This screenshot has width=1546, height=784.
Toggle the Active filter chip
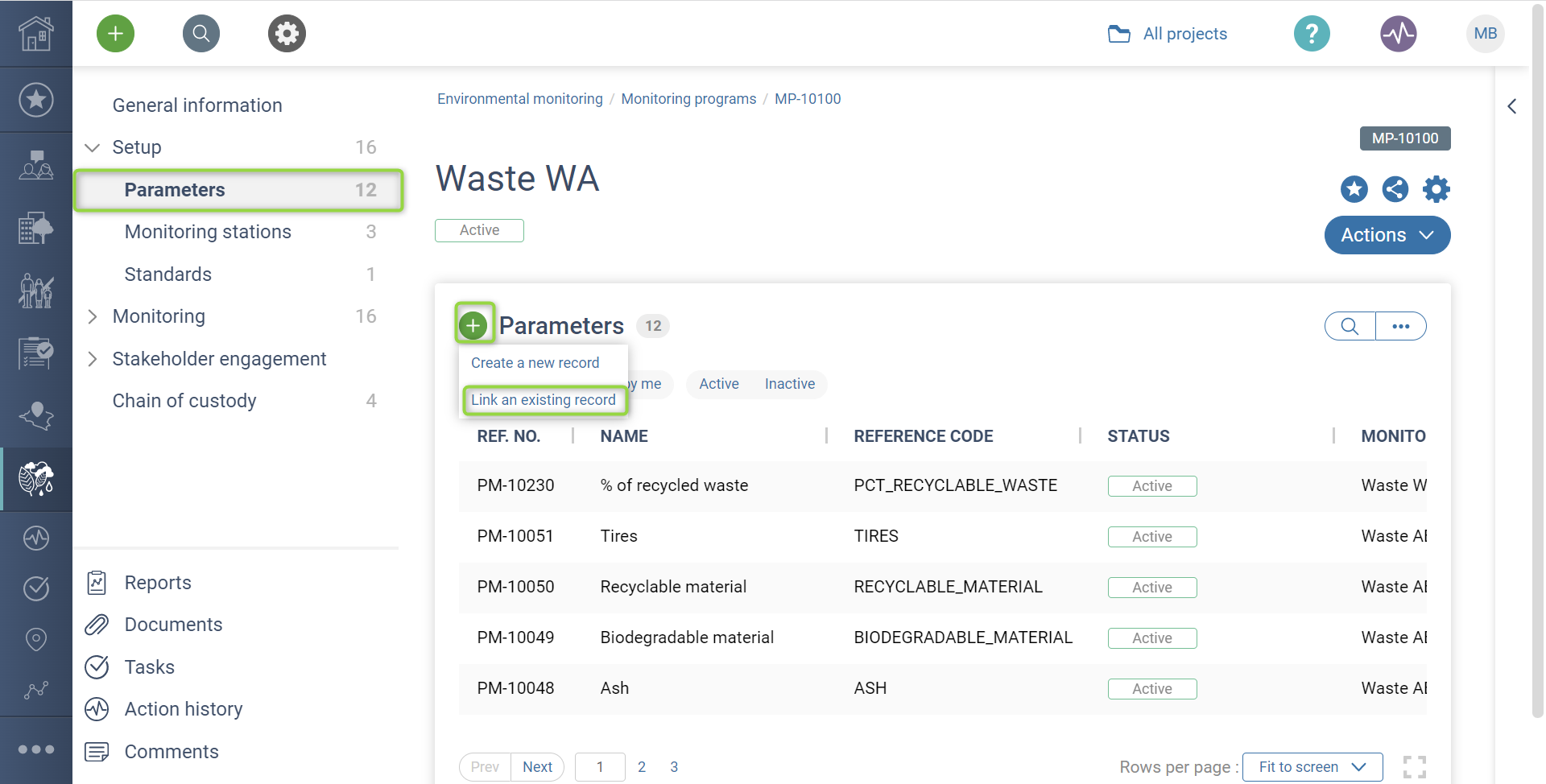[x=718, y=384]
